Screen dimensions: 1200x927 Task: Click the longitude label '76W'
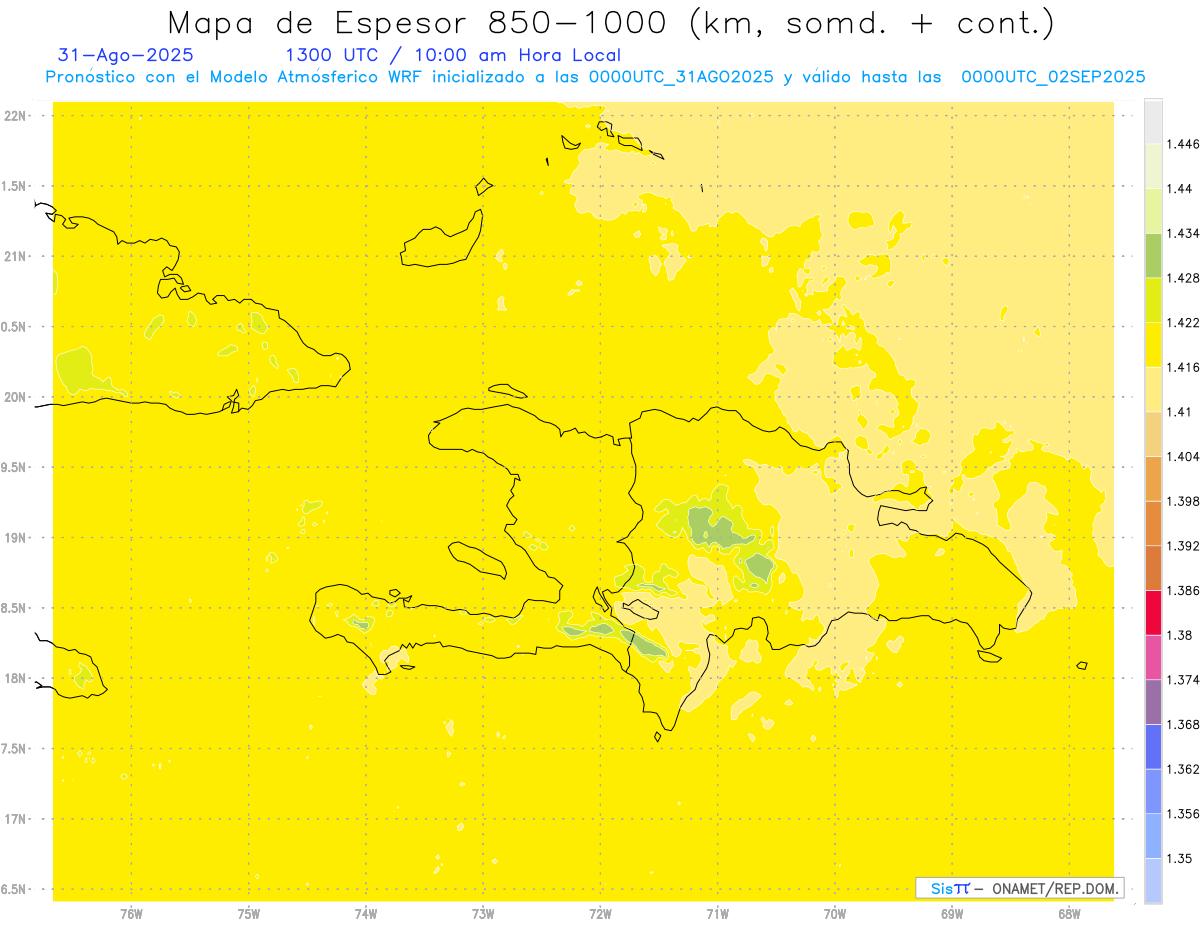tap(131, 914)
